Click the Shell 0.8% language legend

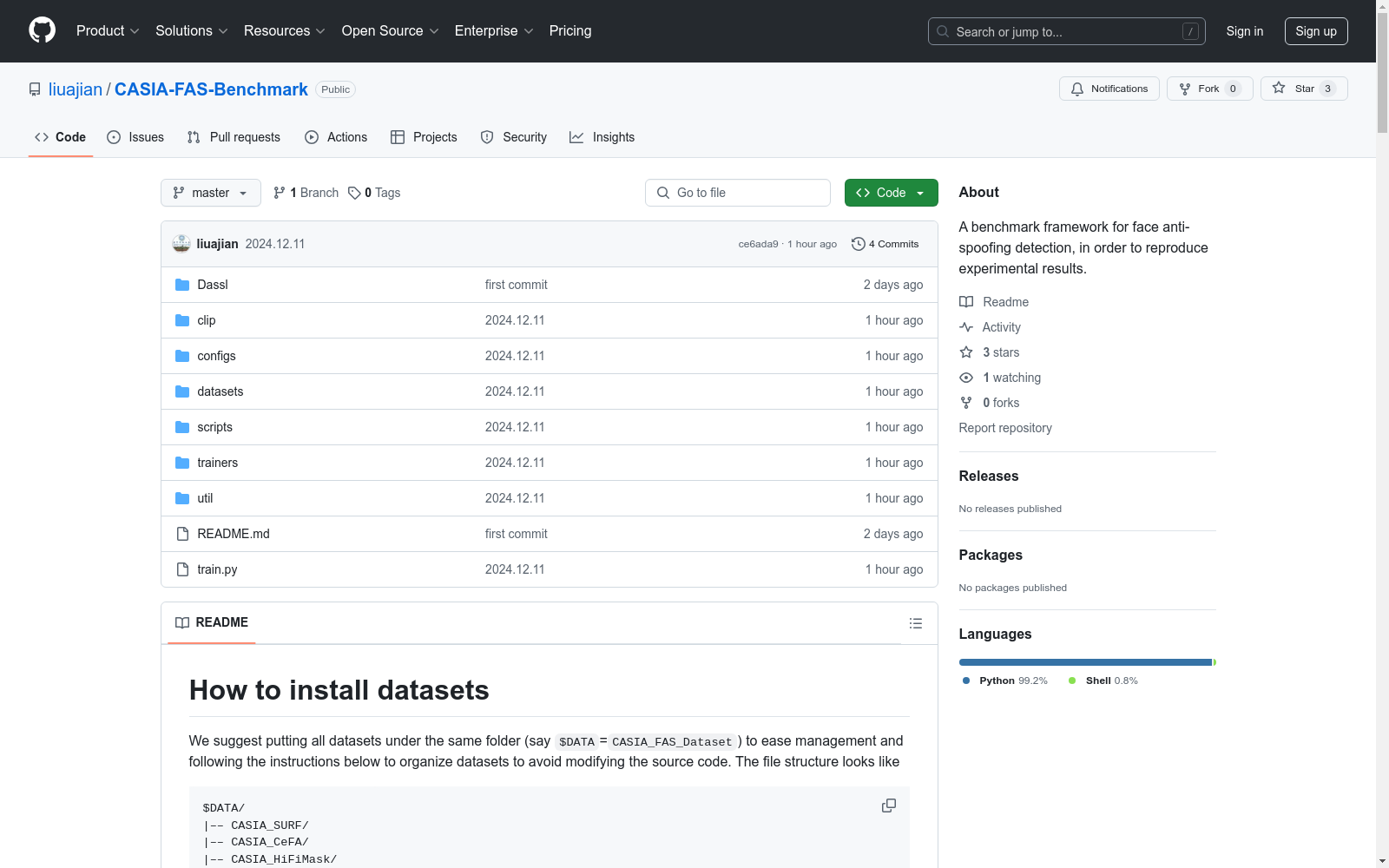[1103, 681]
